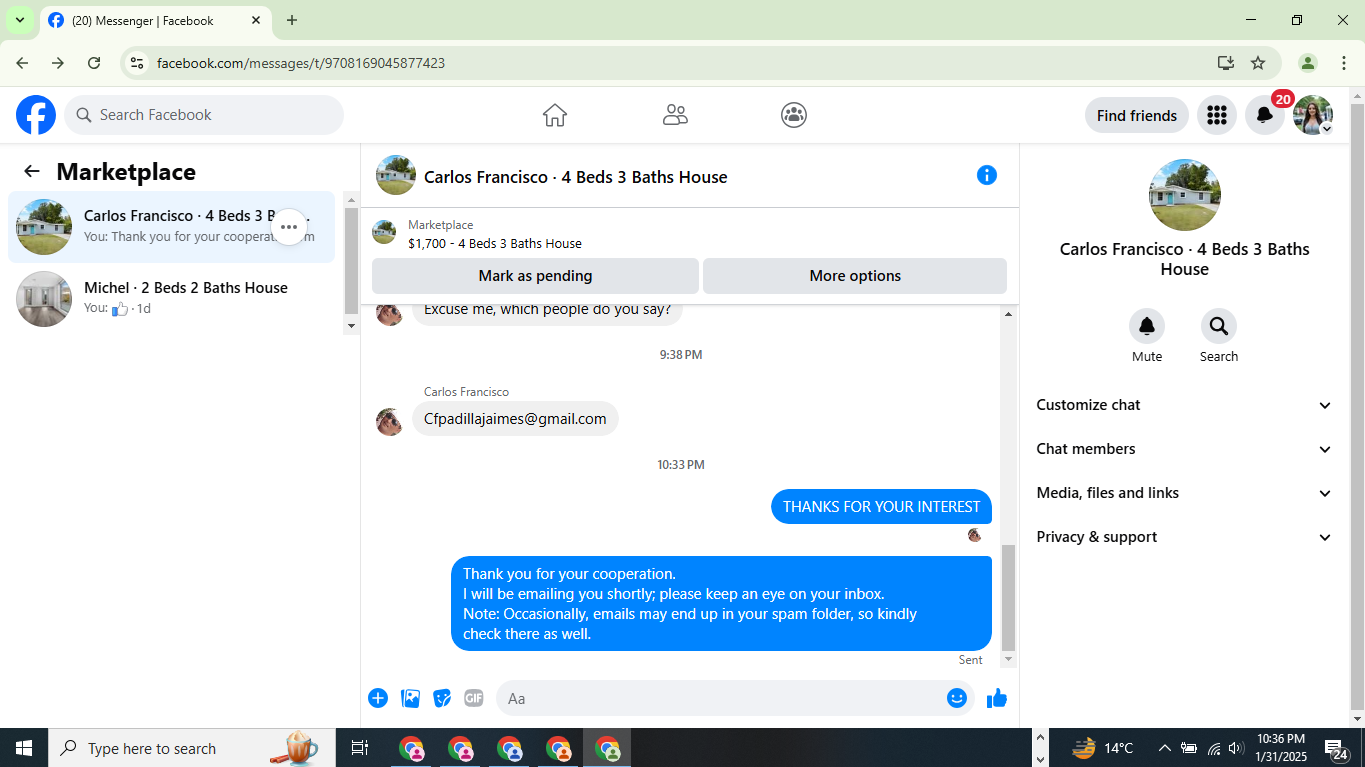Open notifications bell with 20 badge

coord(1265,115)
